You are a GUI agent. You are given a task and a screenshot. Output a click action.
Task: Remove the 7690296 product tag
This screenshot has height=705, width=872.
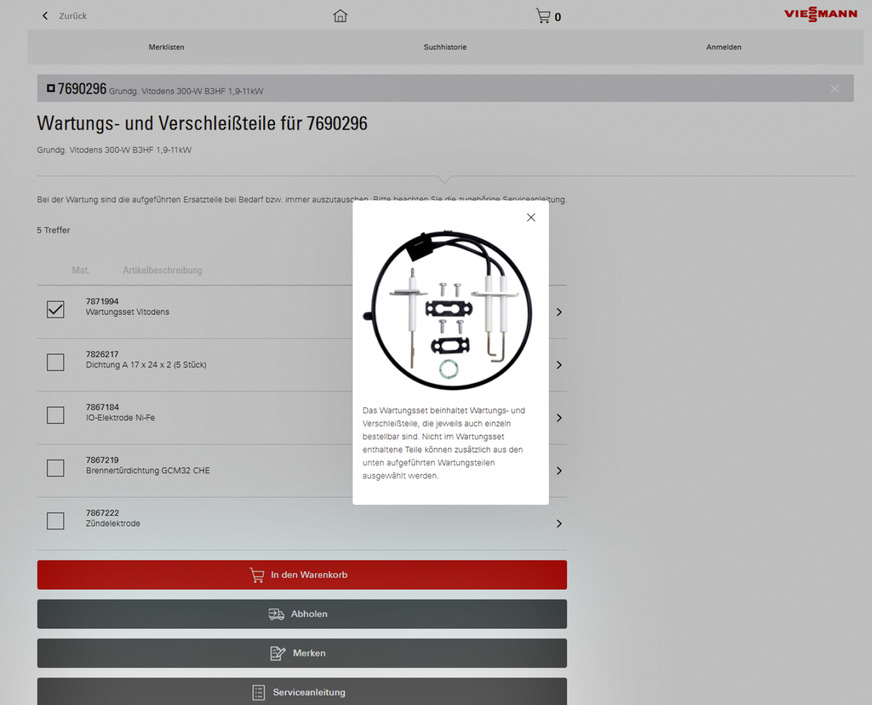835,89
